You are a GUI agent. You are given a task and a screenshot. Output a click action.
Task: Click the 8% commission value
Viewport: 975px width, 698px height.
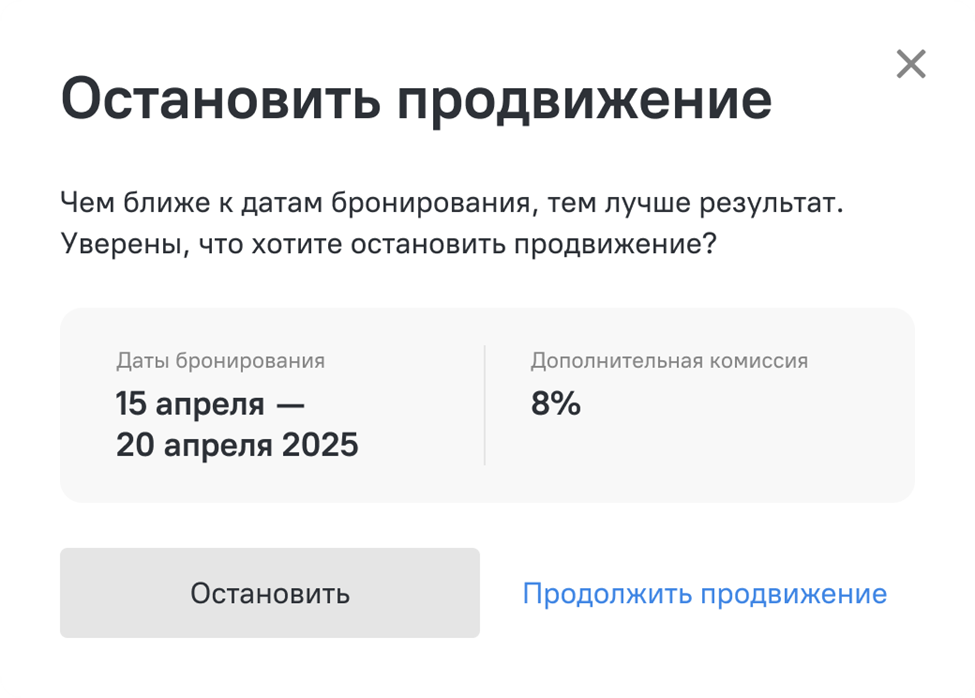[x=555, y=403]
